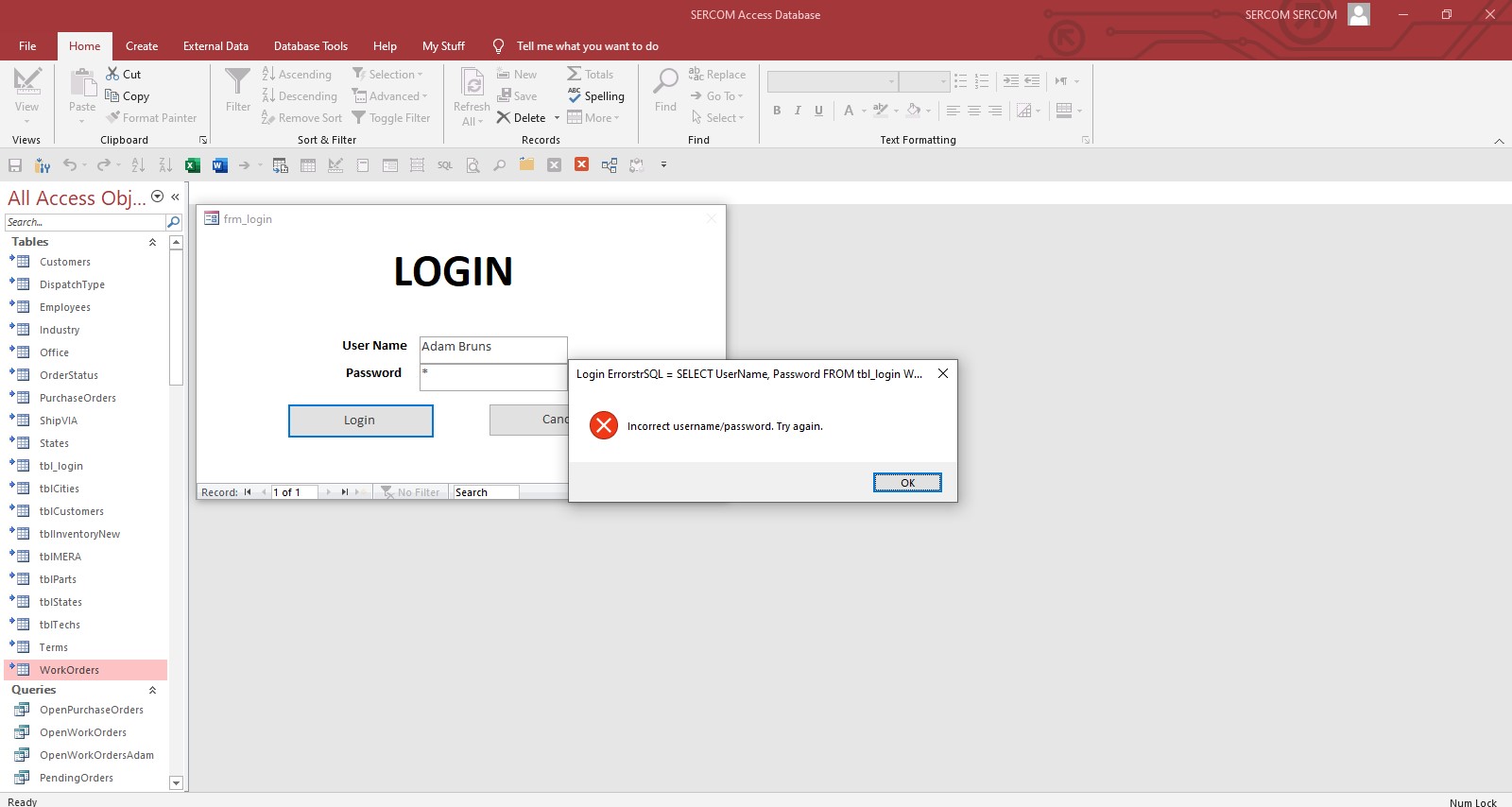This screenshot has height=807, width=1512.
Task: Click the Delete record X command
Action: point(522,118)
